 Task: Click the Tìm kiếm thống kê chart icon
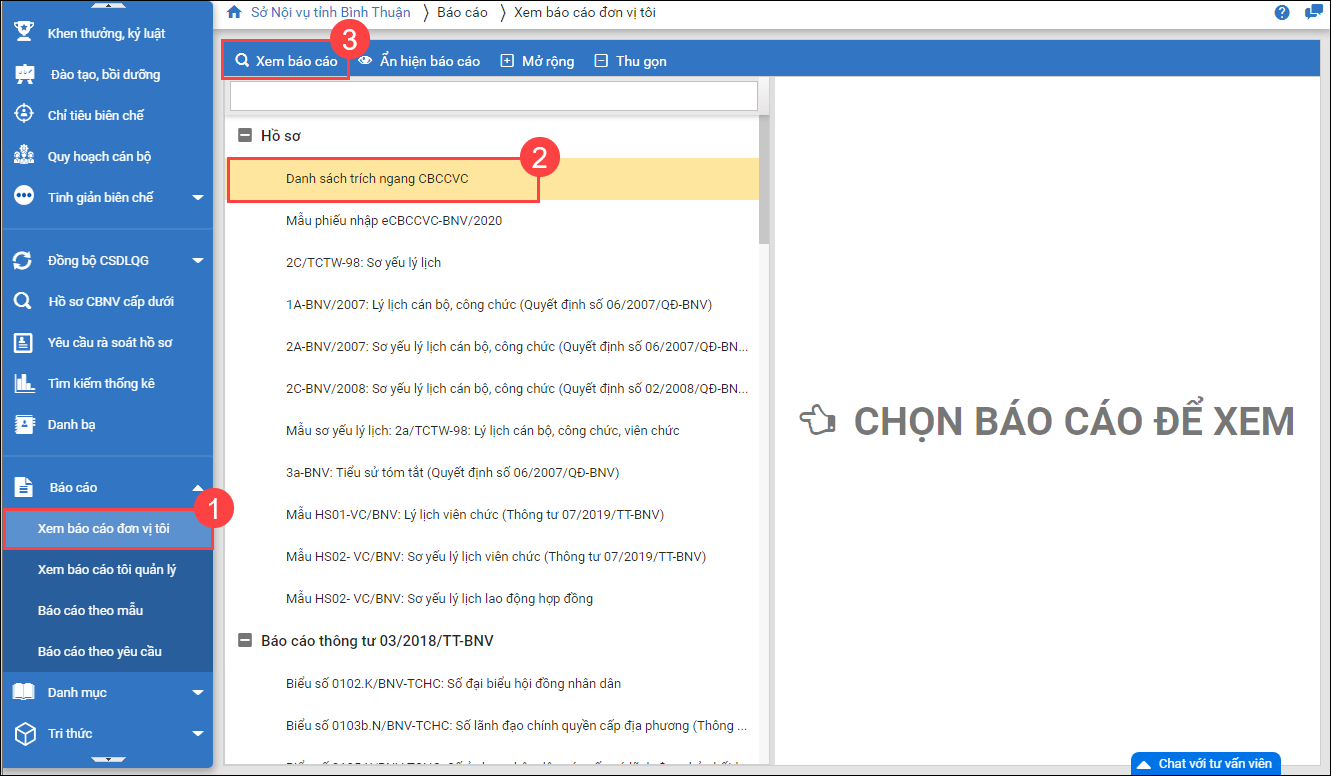(23, 383)
